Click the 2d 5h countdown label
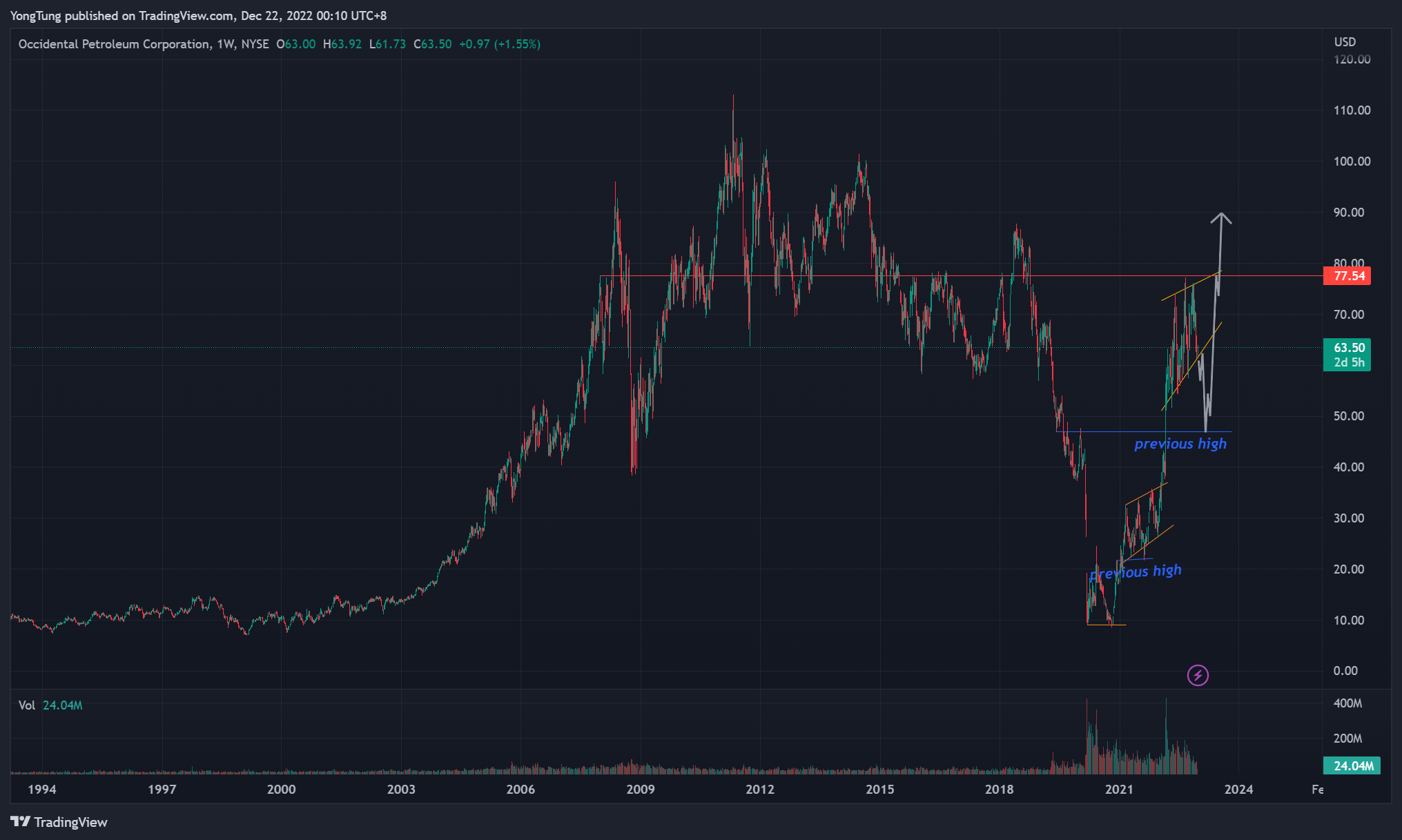This screenshot has height=840, width=1402. point(1349,363)
